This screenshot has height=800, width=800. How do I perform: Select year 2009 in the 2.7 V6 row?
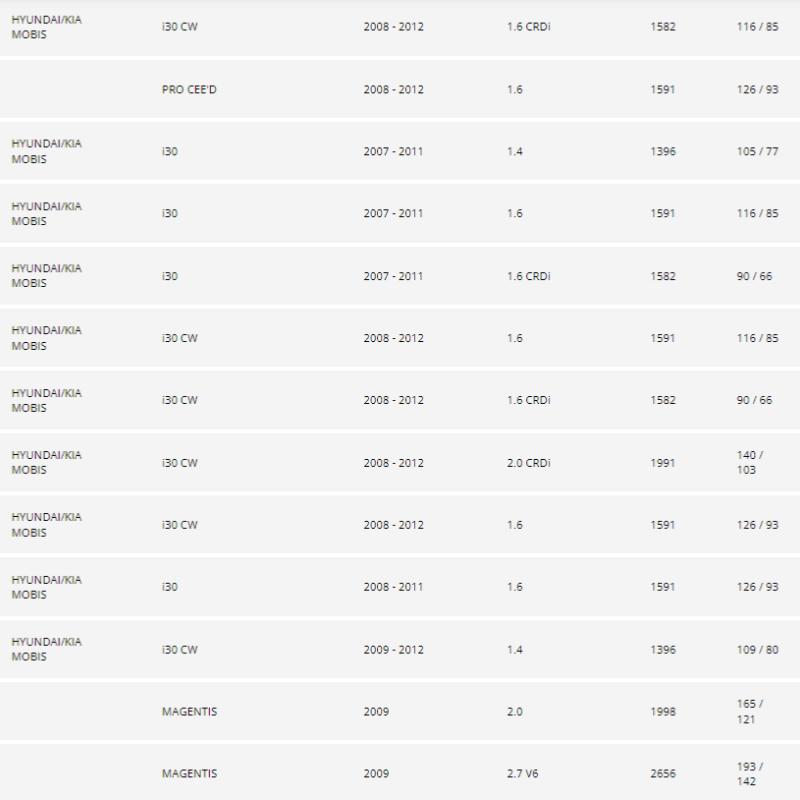click(376, 774)
